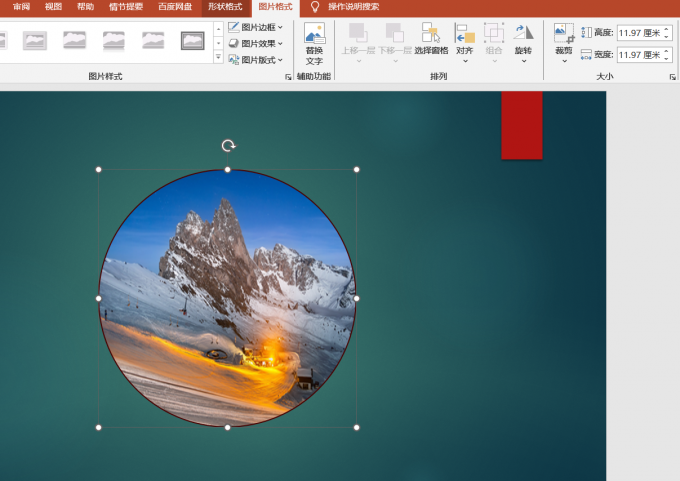680x481 pixels.
Task: Open the Picture Effects (图片效果) dropdown
Action: tap(256, 43)
